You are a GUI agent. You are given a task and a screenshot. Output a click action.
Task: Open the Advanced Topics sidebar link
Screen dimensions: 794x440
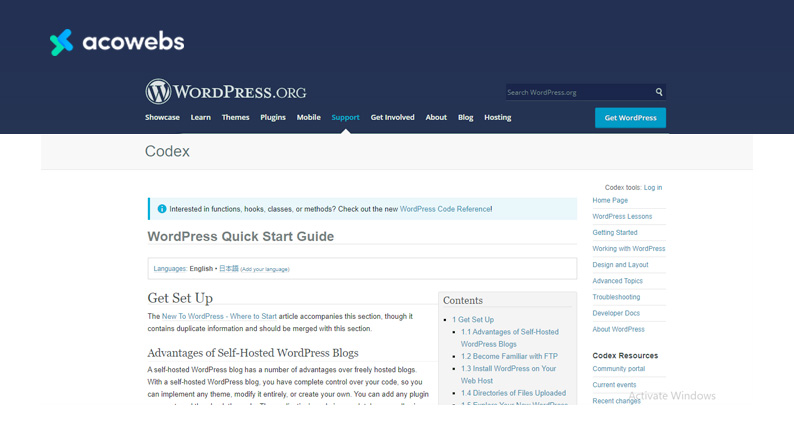(617, 281)
